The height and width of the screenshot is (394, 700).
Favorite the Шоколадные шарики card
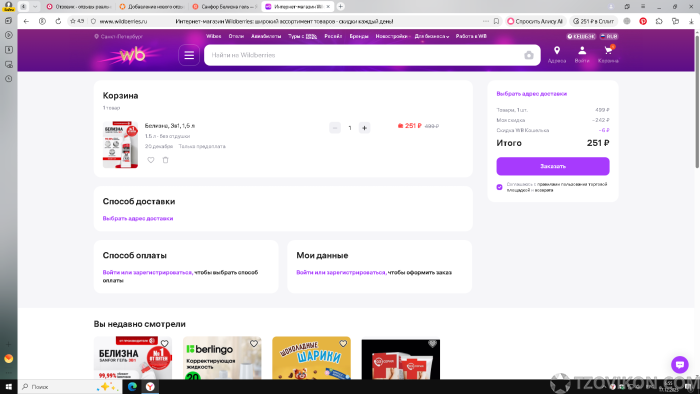(x=343, y=344)
